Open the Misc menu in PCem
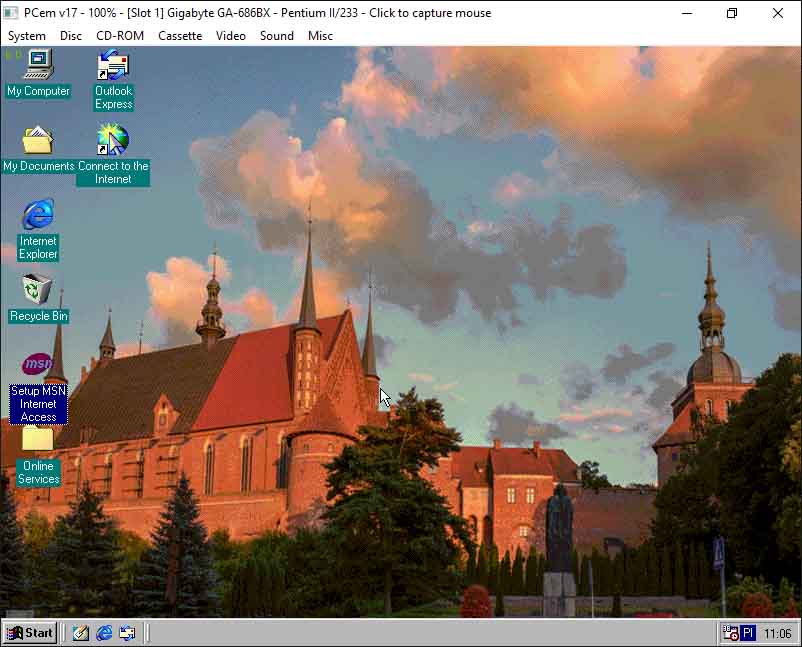The height and width of the screenshot is (647, 802). (320, 36)
